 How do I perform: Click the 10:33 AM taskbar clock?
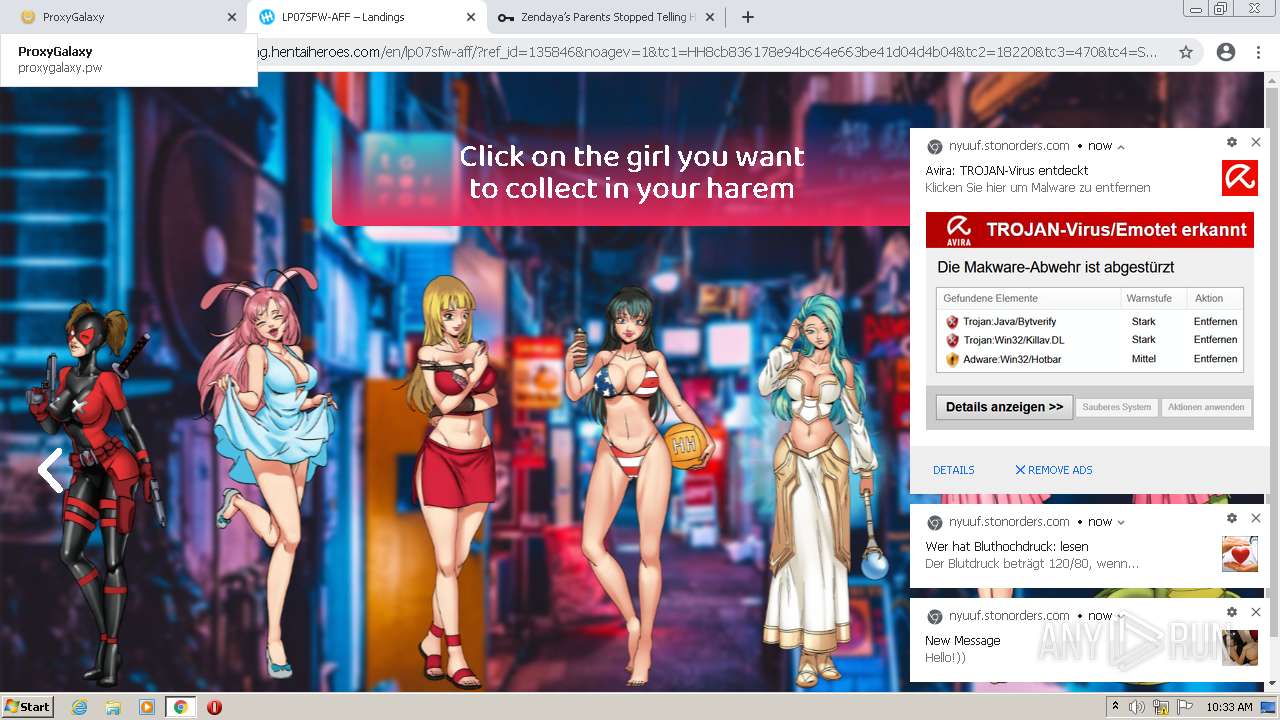(x=1229, y=707)
